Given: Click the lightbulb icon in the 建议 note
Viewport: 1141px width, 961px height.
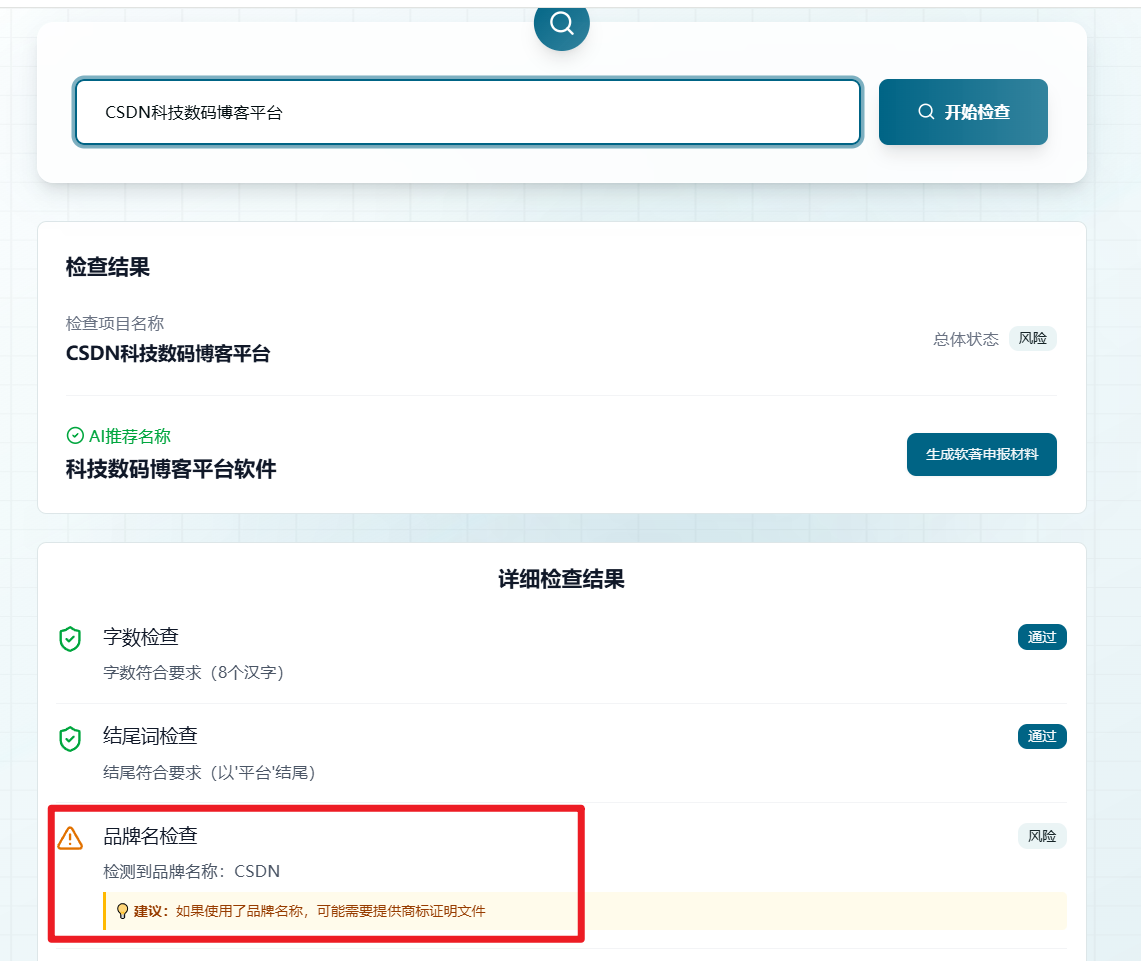Looking at the screenshot, I should pos(122,911).
